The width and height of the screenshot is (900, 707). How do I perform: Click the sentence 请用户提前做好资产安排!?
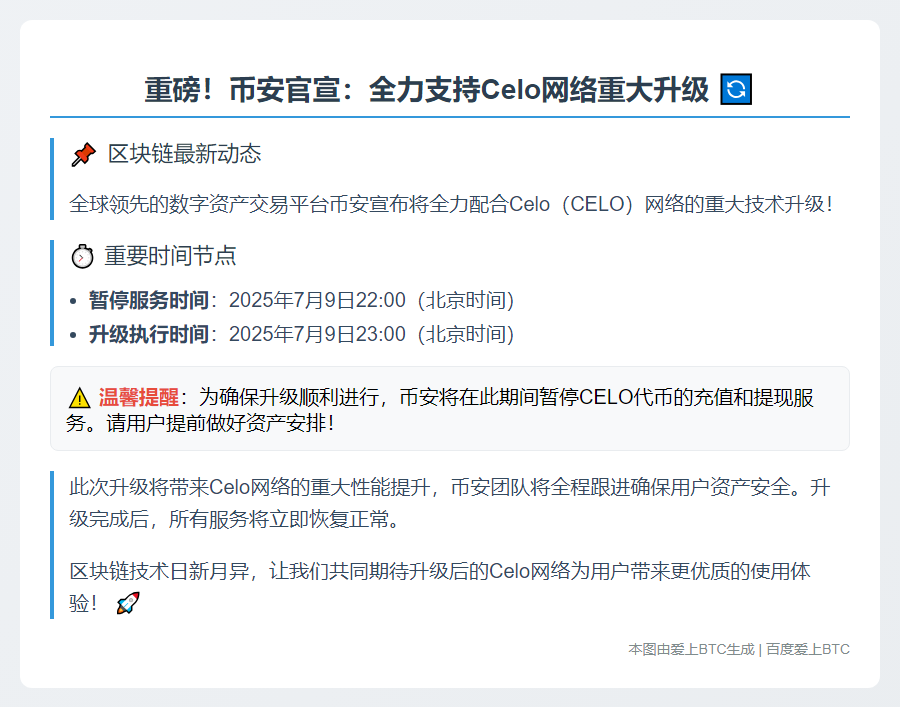pyautogui.click(x=220, y=424)
